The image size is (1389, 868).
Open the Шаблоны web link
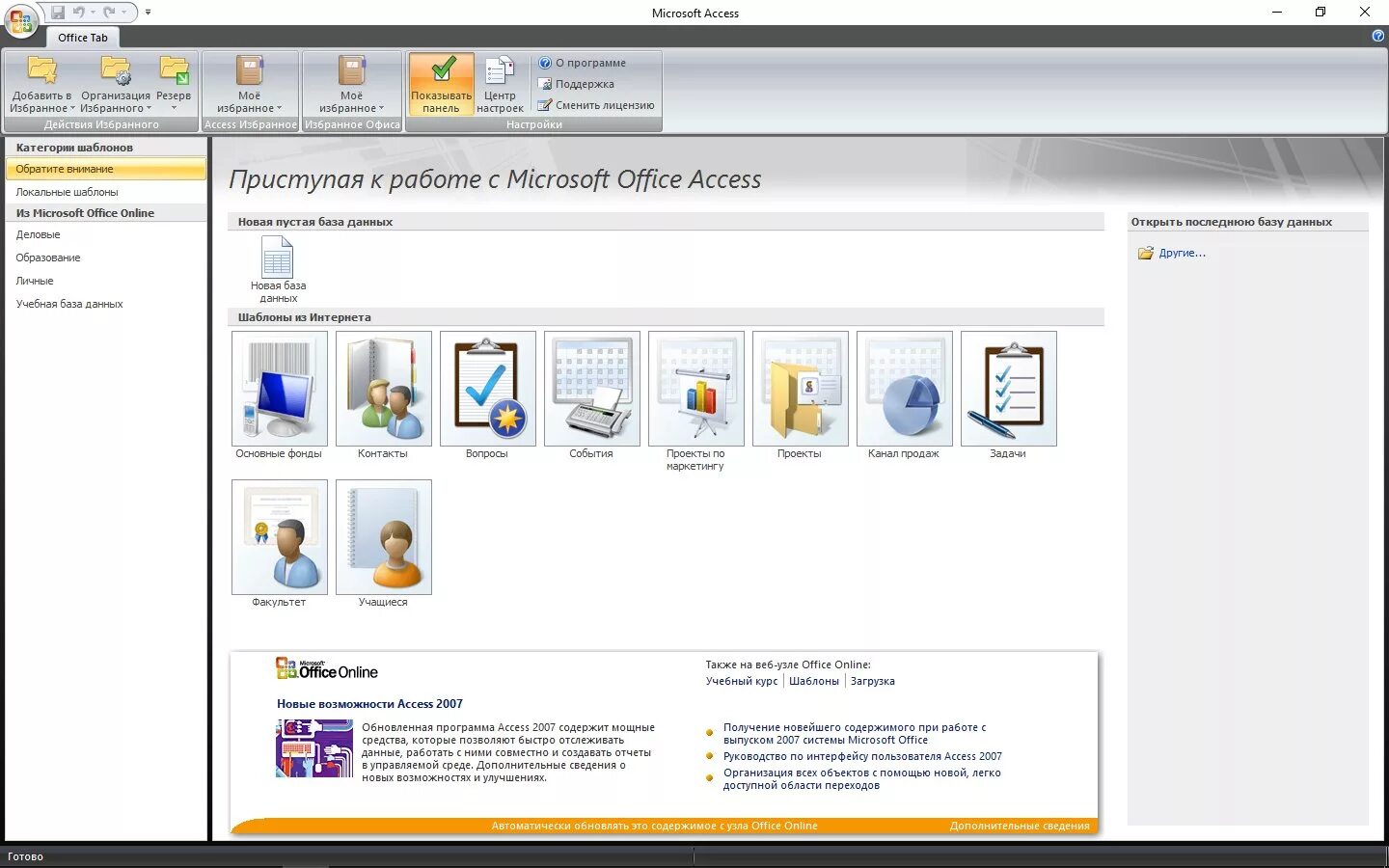pyautogui.click(x=814, y=681)
